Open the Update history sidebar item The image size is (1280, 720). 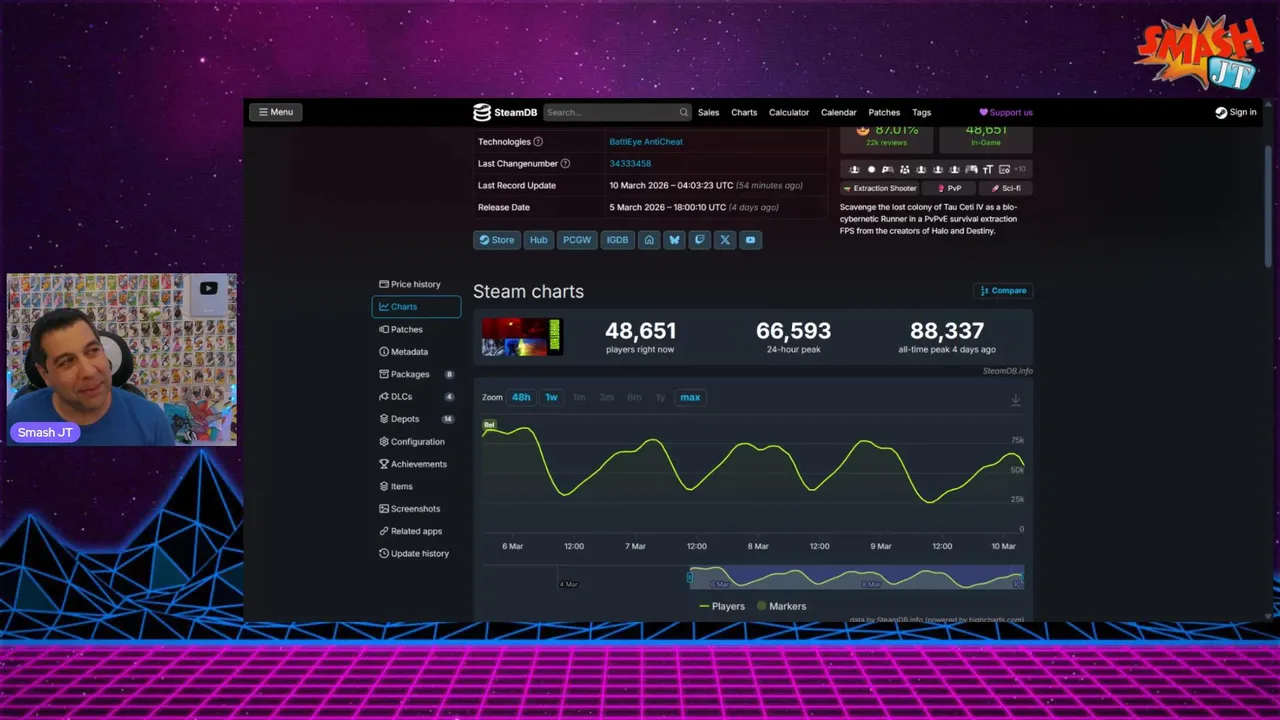pyautogui.click(x=416, y=554)
